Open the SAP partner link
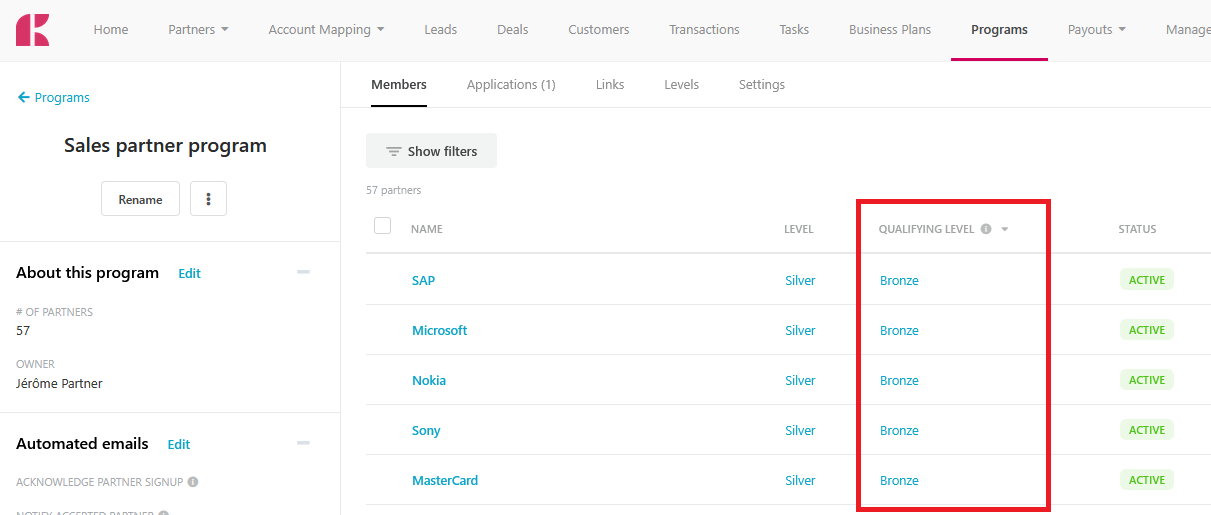Viewport: 1211px width, 515px height. (424, 280)
